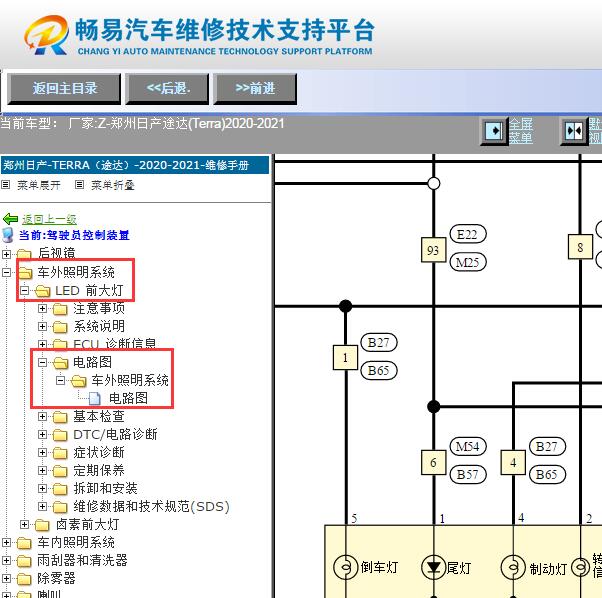
Task: Expand the 后视镜 tree node
Action: (7, 254)
